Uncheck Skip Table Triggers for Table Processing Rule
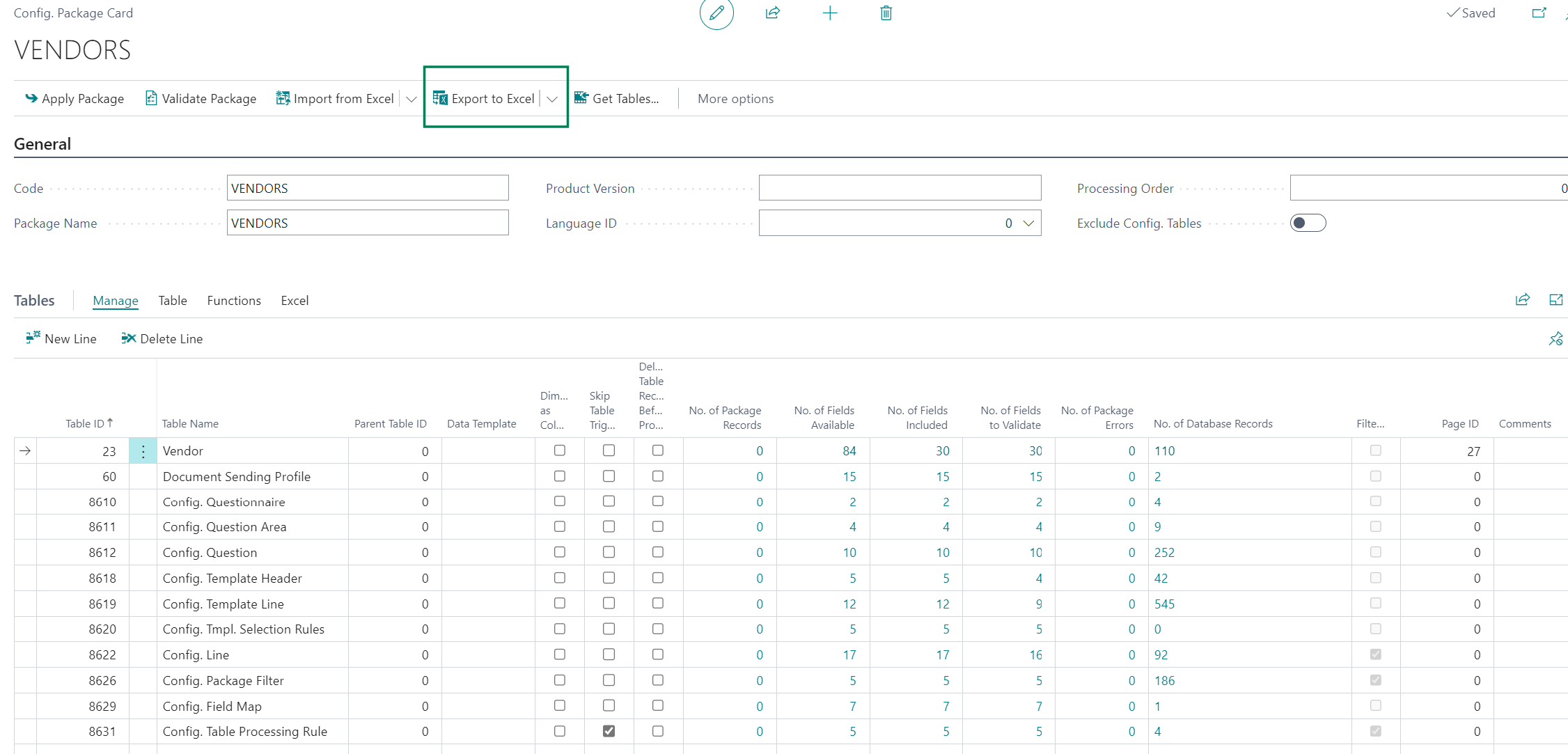 pyautogui.click(x=609, y=731)
